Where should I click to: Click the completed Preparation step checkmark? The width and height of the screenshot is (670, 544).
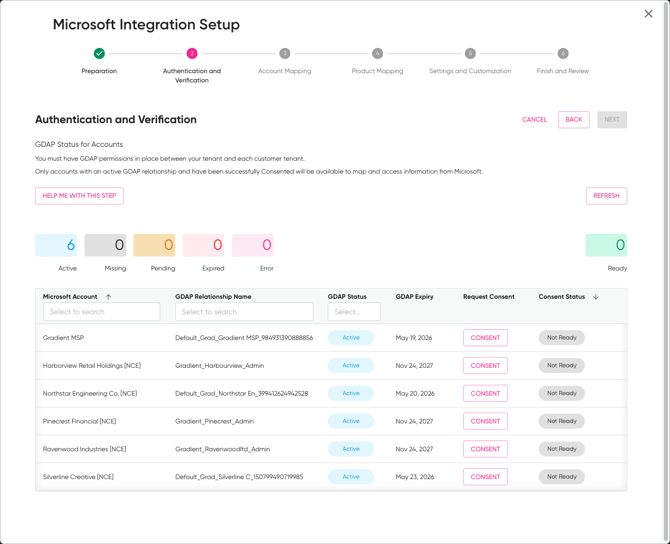tap(99, 53)
